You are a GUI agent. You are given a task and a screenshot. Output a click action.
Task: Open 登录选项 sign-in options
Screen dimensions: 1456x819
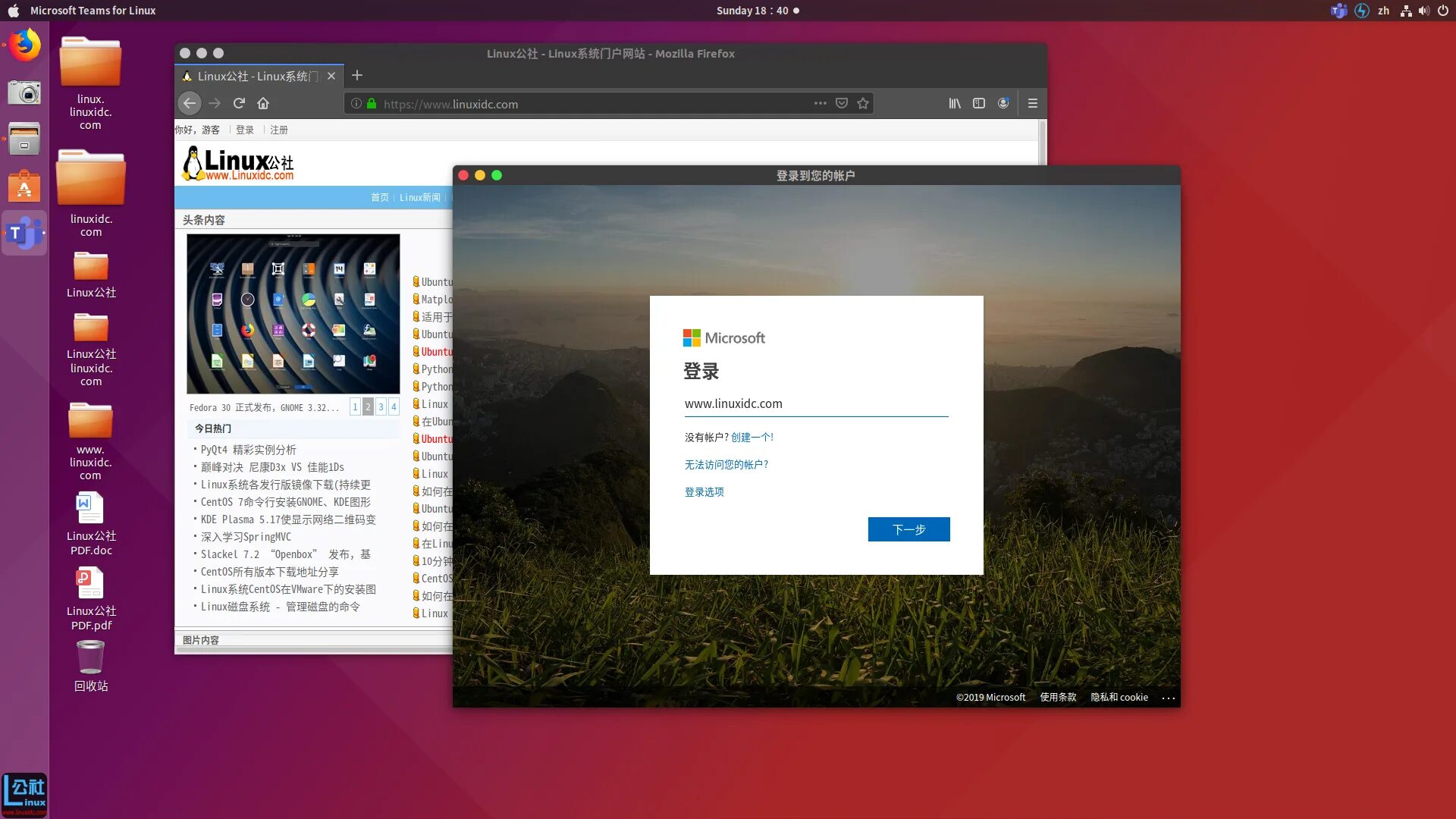click(x=704, y=491)
